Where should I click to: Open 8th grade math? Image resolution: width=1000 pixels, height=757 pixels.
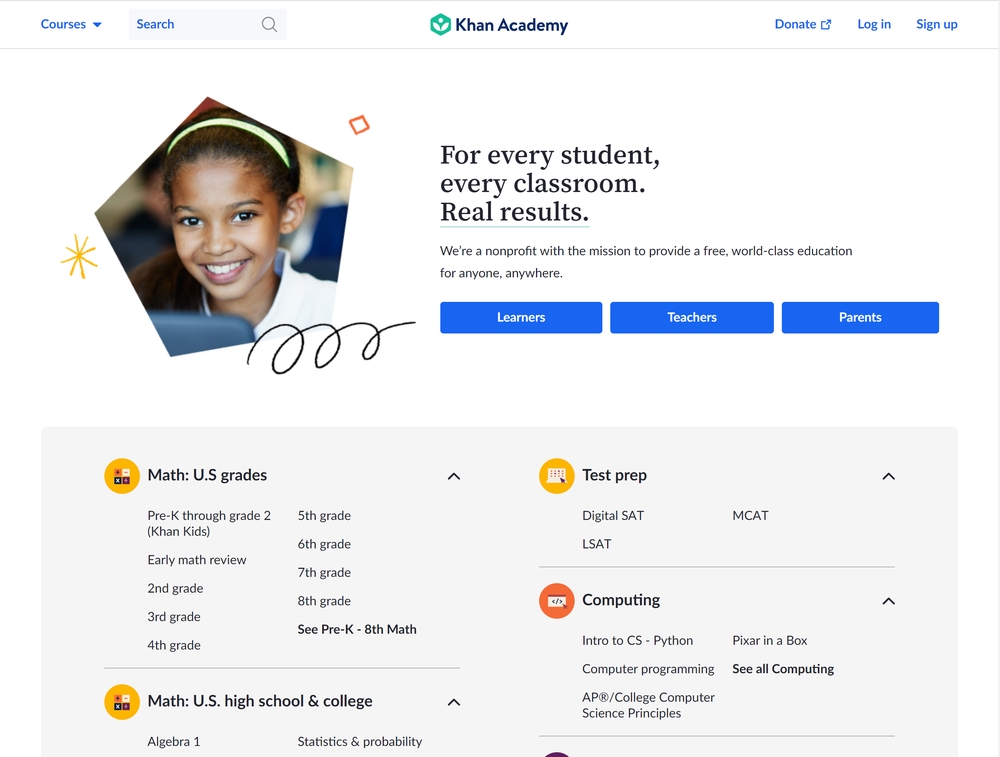pos(324,601)
